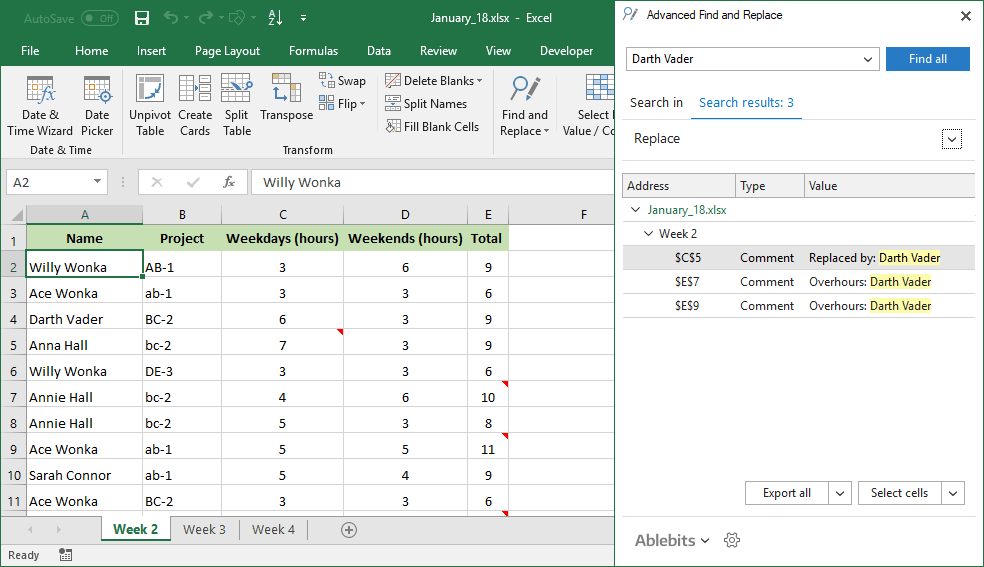The width and height of the screenshot is (984, 567).
Task: Switch to the Insert ribbon tab
Action: pyautogui.click(x=151, y=51)
